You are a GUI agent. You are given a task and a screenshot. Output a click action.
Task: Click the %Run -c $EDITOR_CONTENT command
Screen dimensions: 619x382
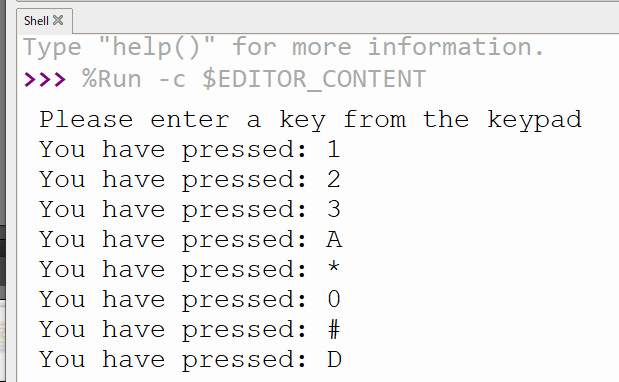[x=254, y=79]
